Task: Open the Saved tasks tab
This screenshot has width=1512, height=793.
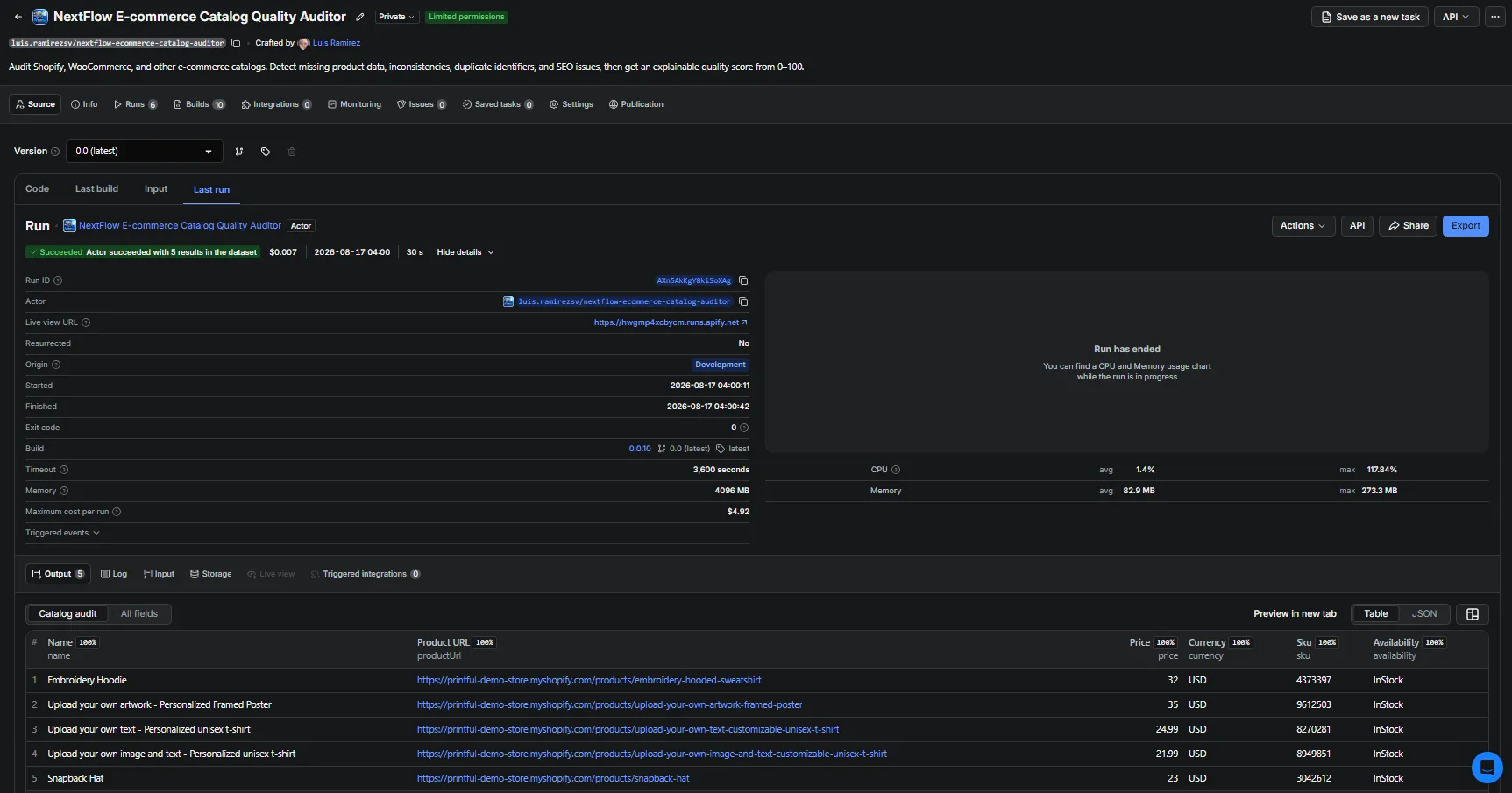Action: point(498,104)
